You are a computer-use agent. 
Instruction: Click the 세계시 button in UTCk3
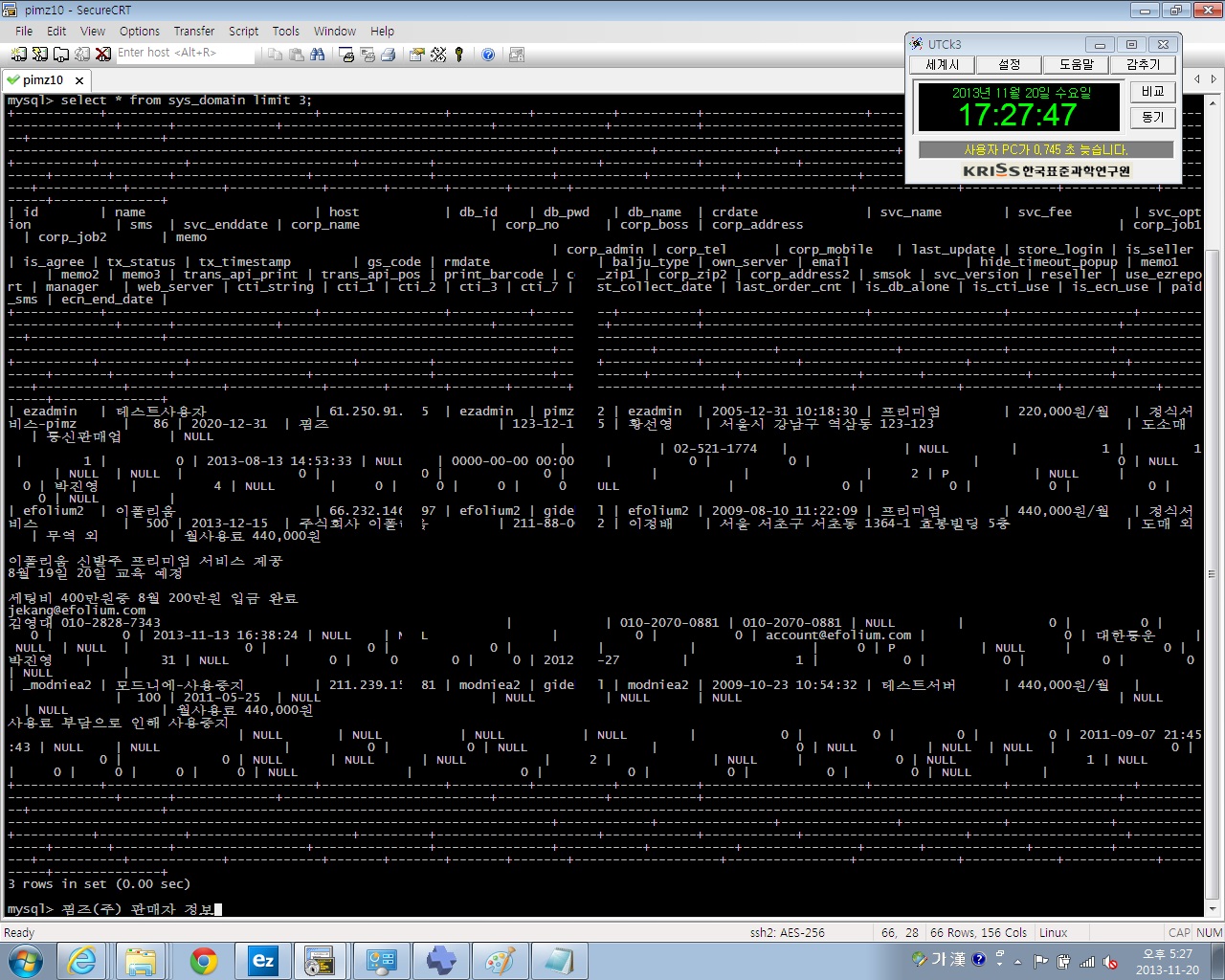(x=942, y=65)
